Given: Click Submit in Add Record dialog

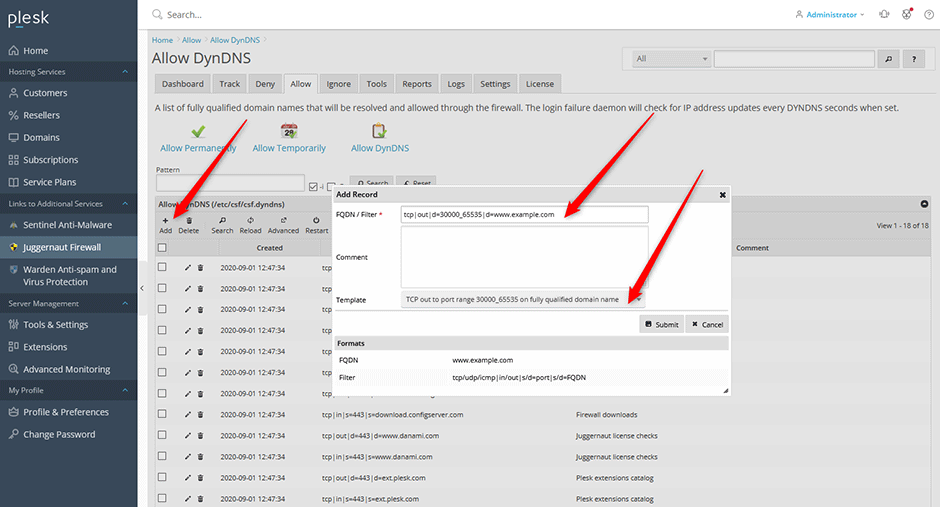Looking at the screenshot, I should point(662,324).
